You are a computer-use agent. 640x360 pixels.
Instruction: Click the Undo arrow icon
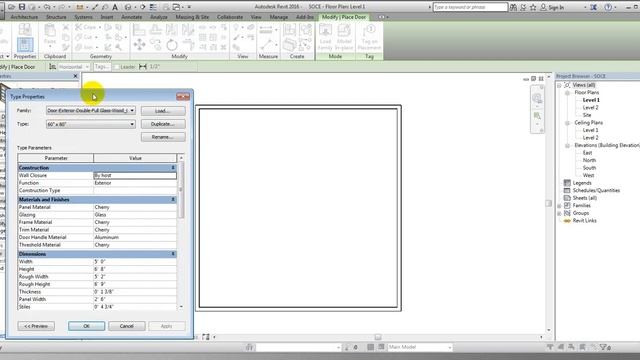[47, 7]
